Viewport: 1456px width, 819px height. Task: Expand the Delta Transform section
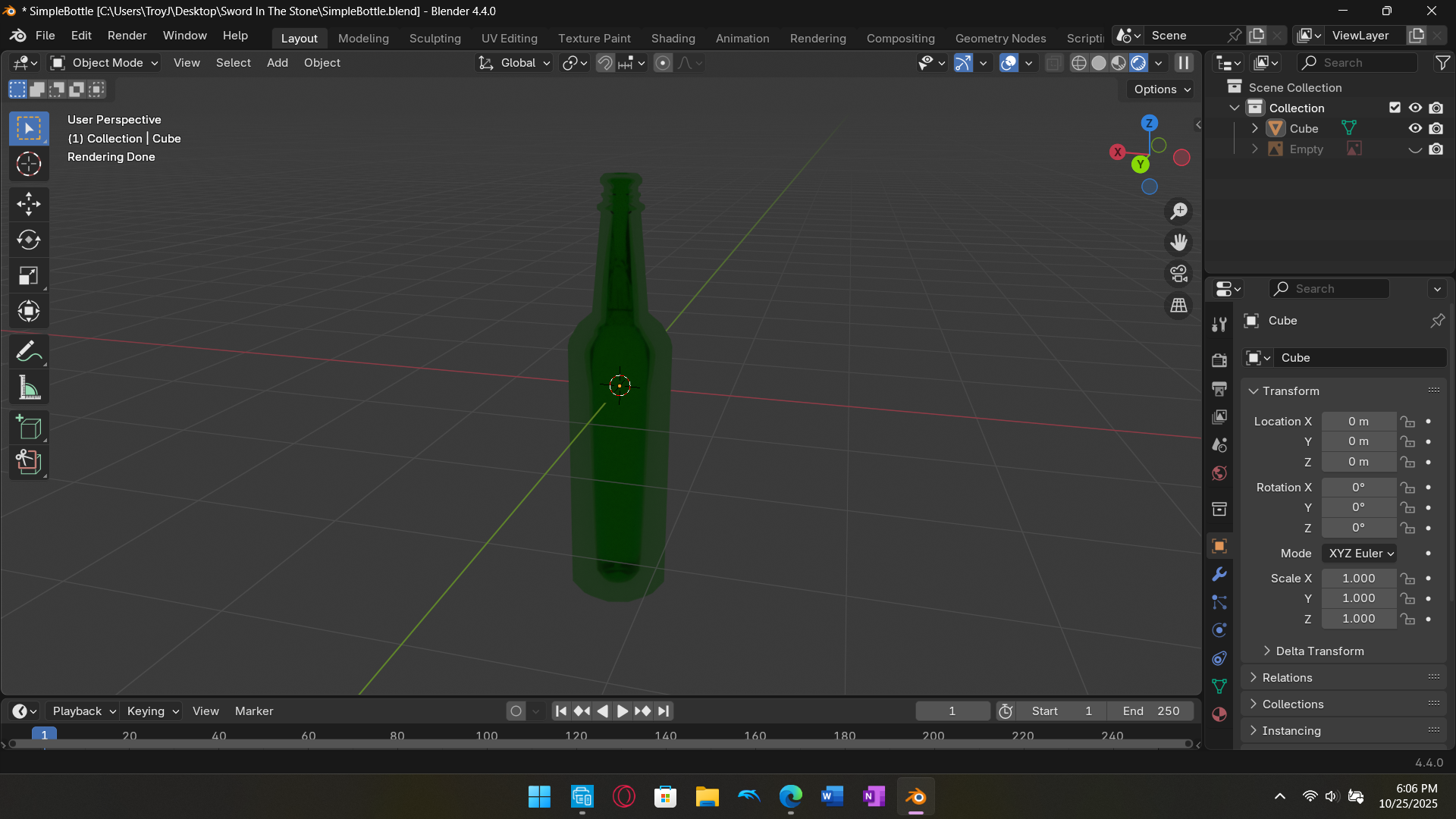point(1319,651)
